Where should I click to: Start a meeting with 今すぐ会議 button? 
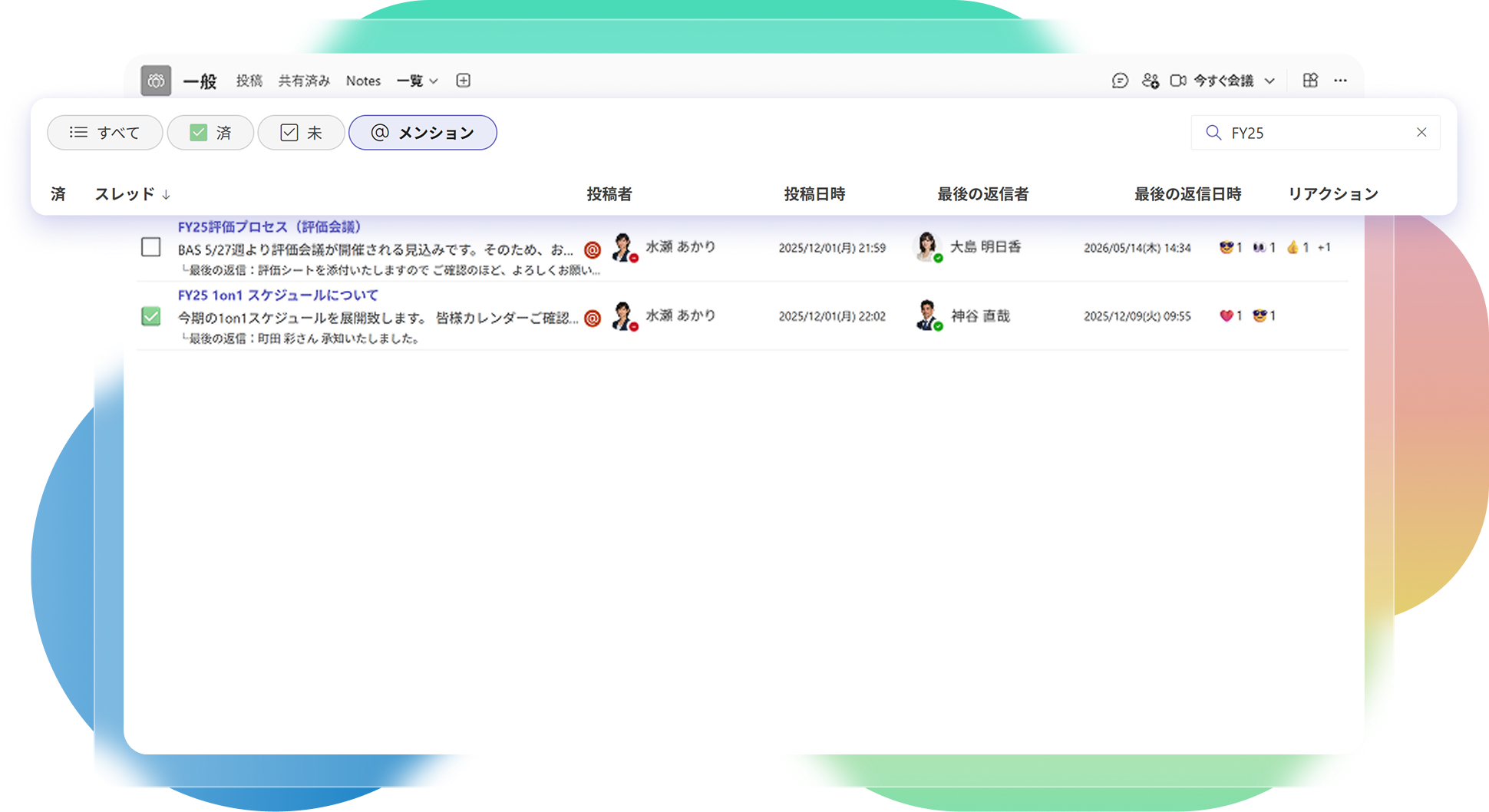(x=1223, y=81)
